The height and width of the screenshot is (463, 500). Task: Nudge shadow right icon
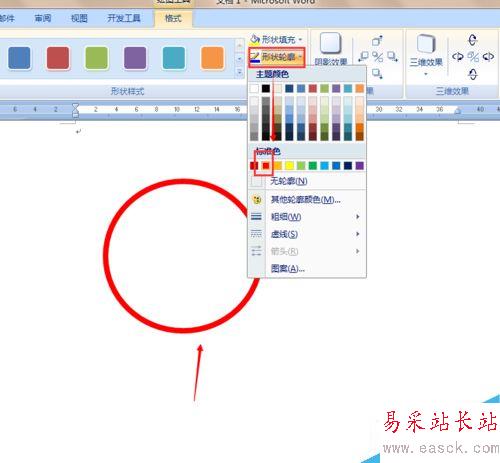(392, 57)
